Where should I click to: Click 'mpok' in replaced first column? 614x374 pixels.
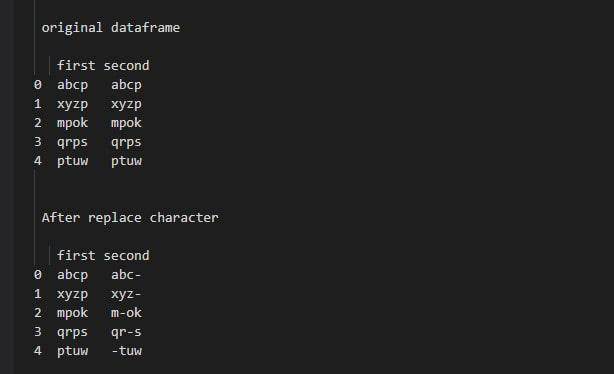tap(72, 313)
